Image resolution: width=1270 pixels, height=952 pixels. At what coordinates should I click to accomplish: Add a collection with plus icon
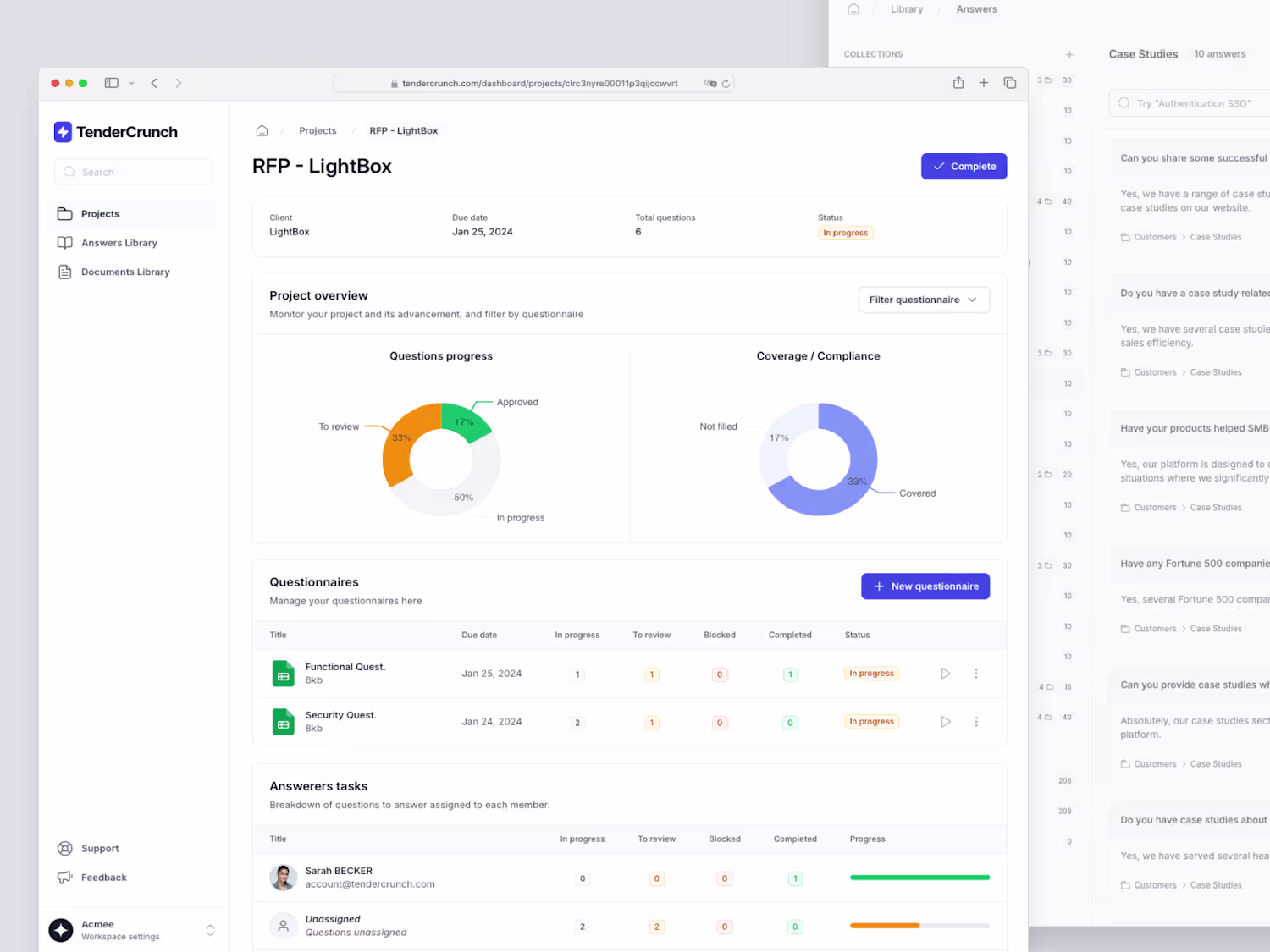(1069, 54)
